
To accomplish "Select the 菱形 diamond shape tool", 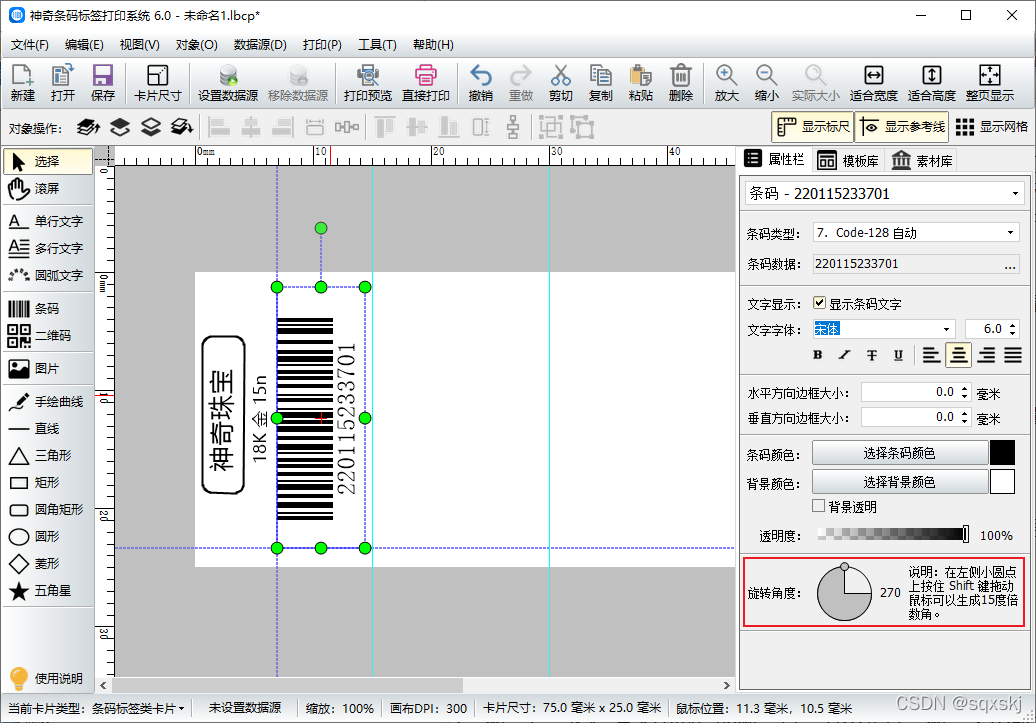I will (48, 564).
